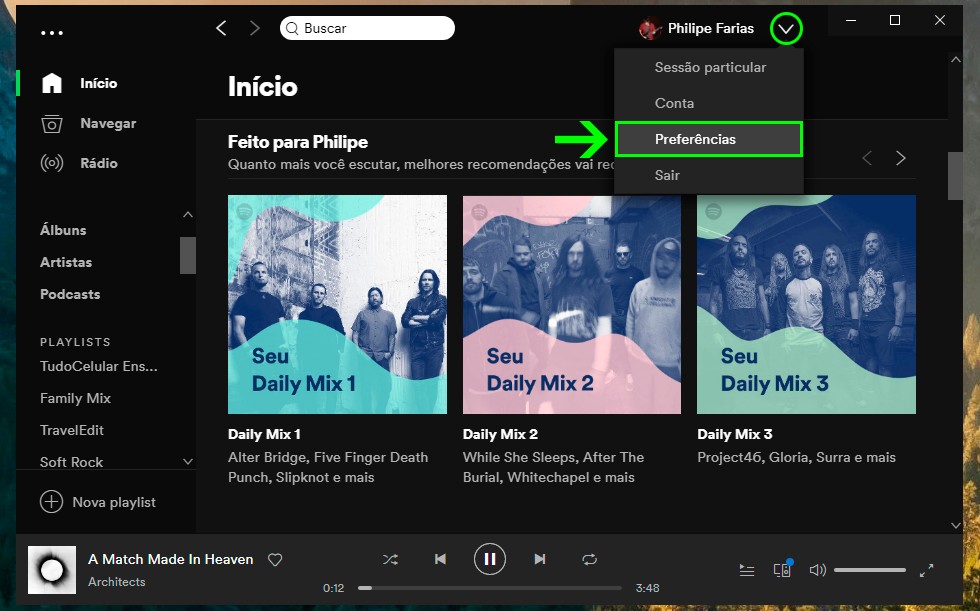Click the Buscar search field
The image size is (980, 611).
click(x=370, y=28)
